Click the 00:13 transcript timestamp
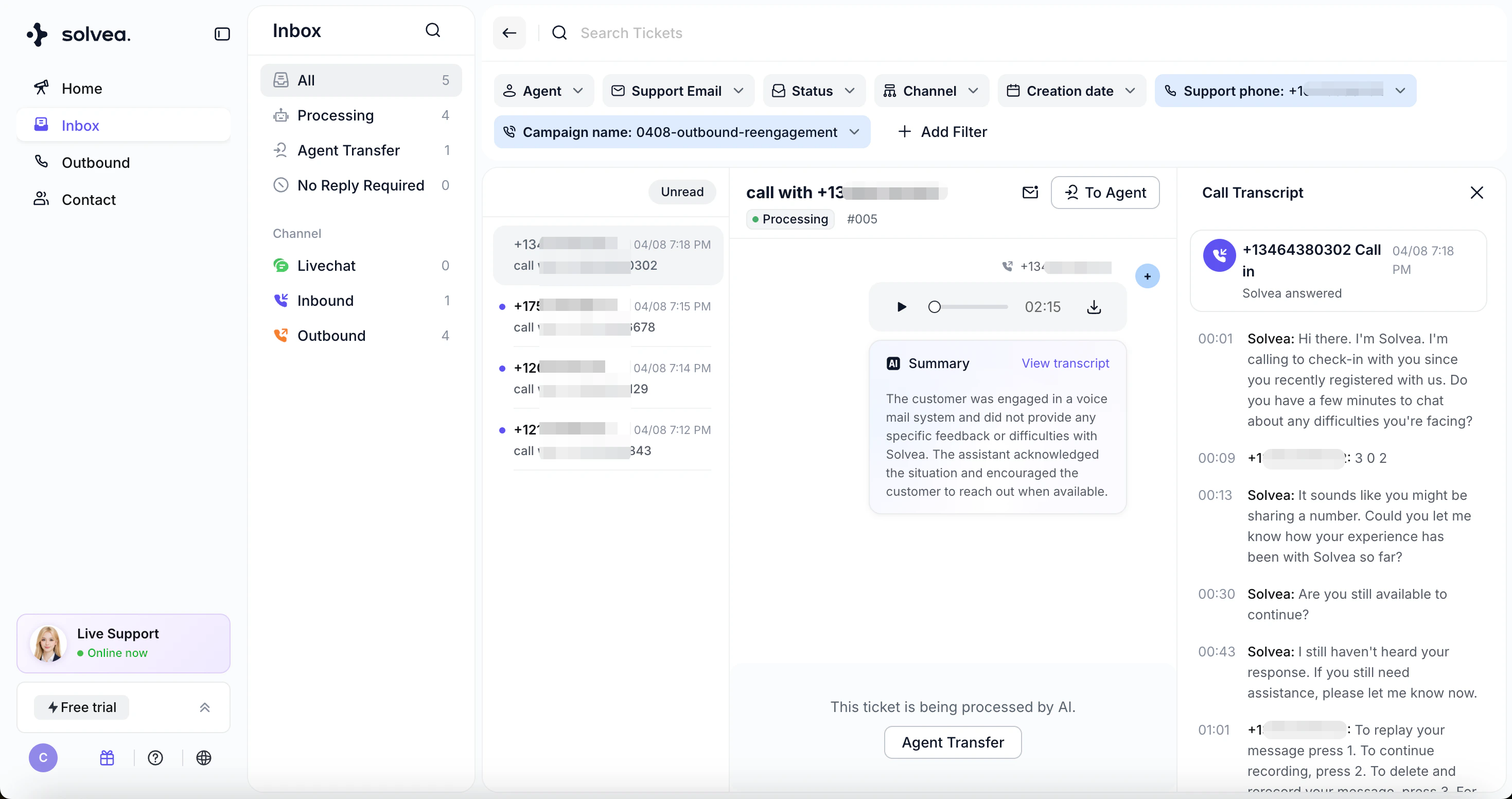 (1215, 495)
